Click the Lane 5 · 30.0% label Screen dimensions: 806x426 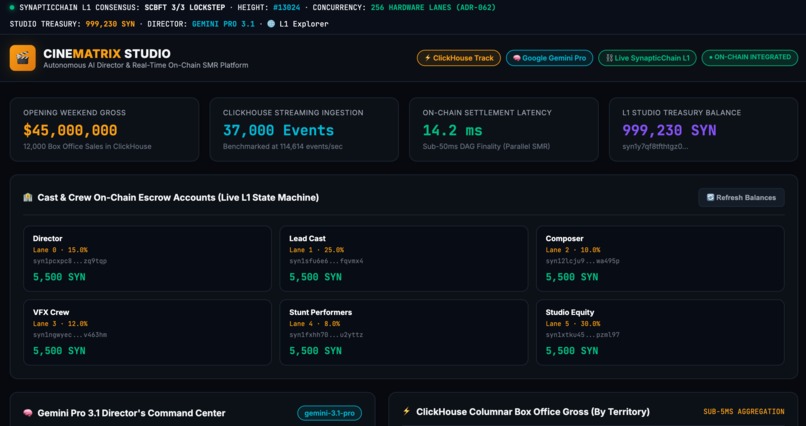pyautogui.click(x=573, y=324)
